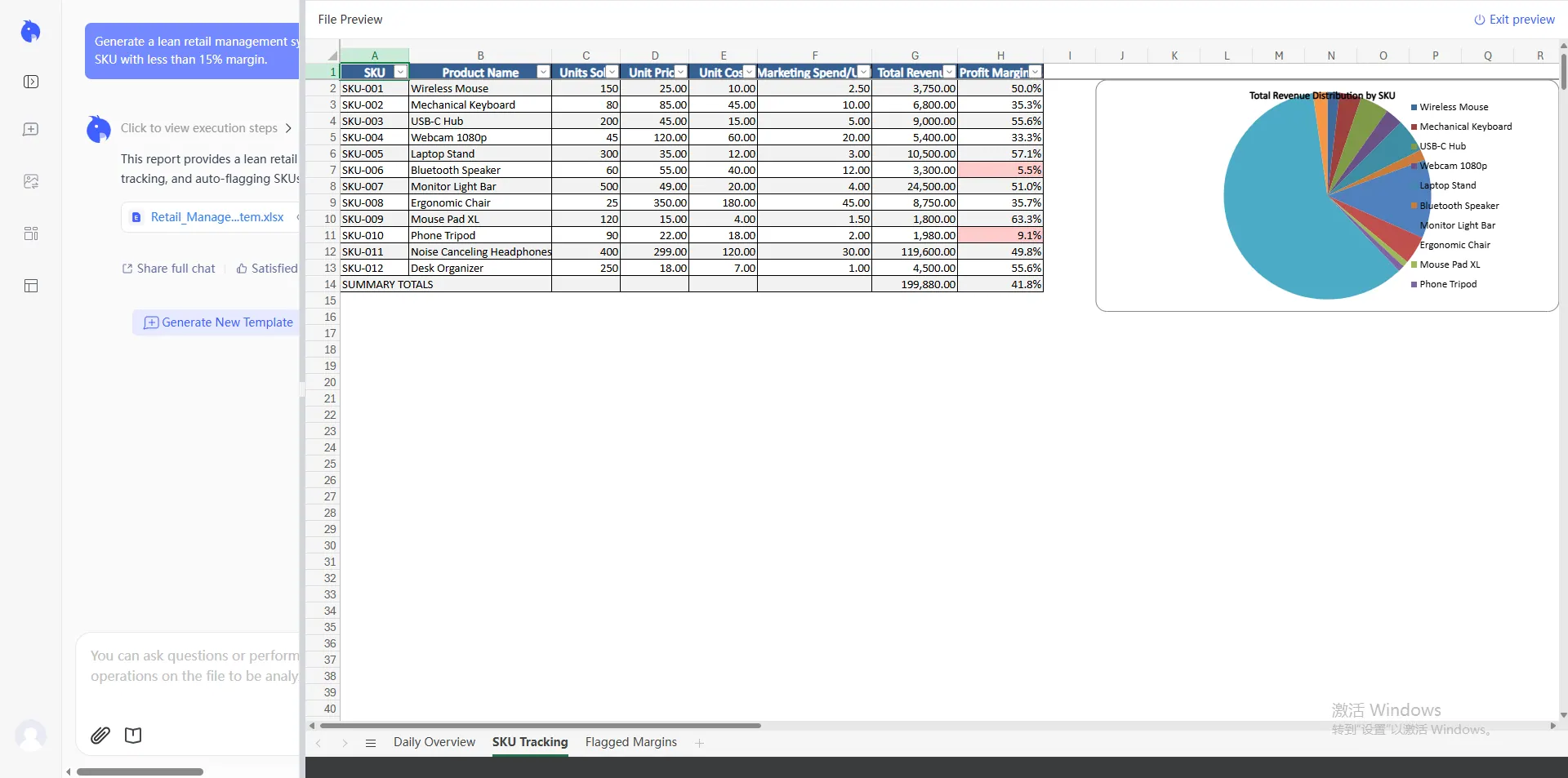This screenshot has height=778, width=1568.
Task: Click the Generate New Template button
Action: click(x=218, y=322)
